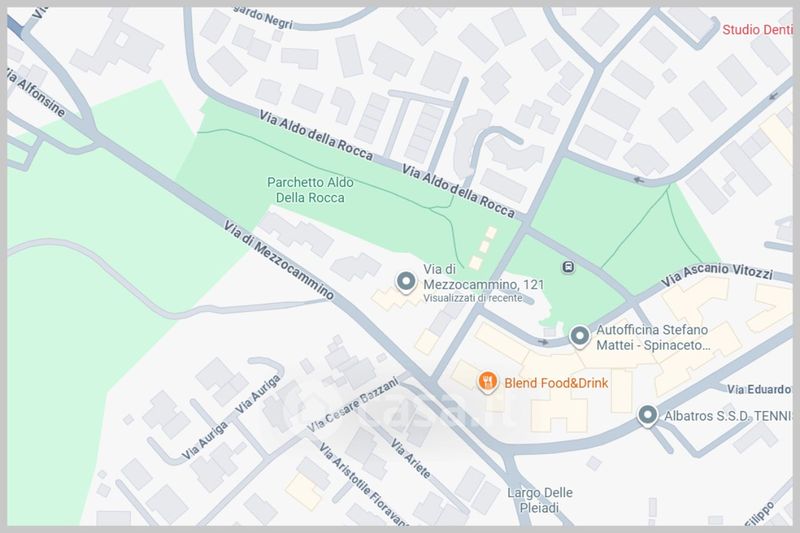Select the Autofficina Stefano Mattei pin marker
The height and width of the screenshot is (533, 800).
tap(579, 337)
